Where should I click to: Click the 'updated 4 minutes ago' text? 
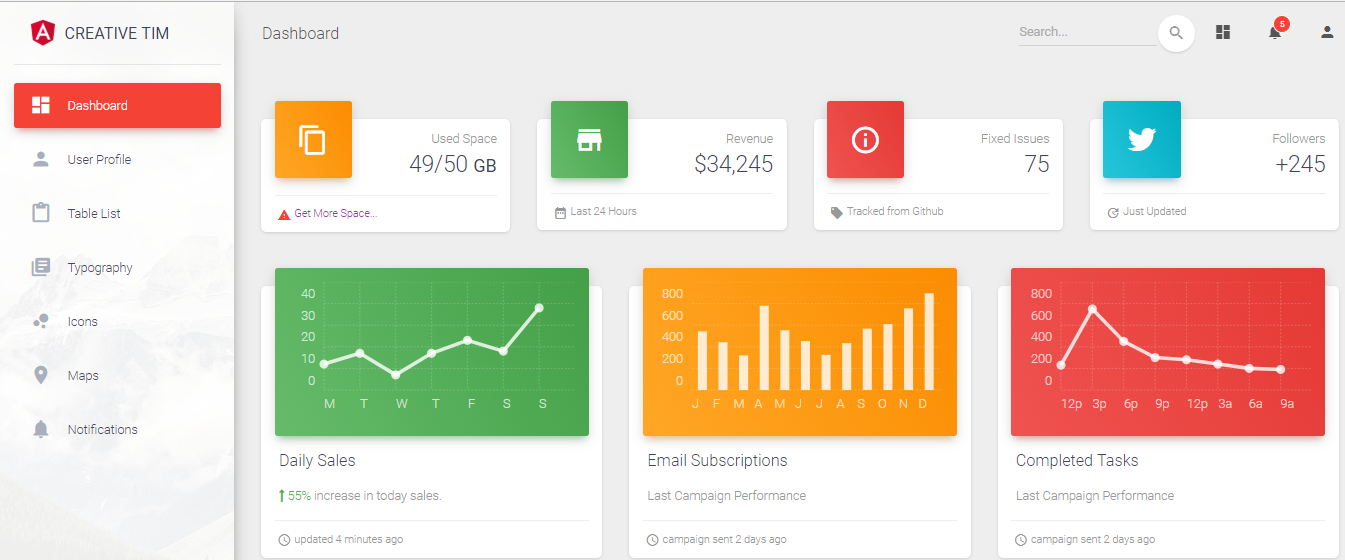[x=349, y=540]
